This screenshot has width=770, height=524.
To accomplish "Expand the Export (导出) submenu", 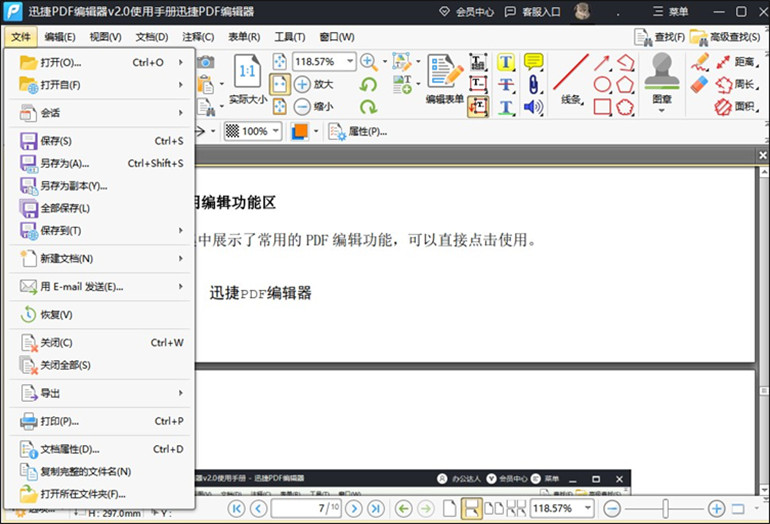I will click(x=181, y=393).
